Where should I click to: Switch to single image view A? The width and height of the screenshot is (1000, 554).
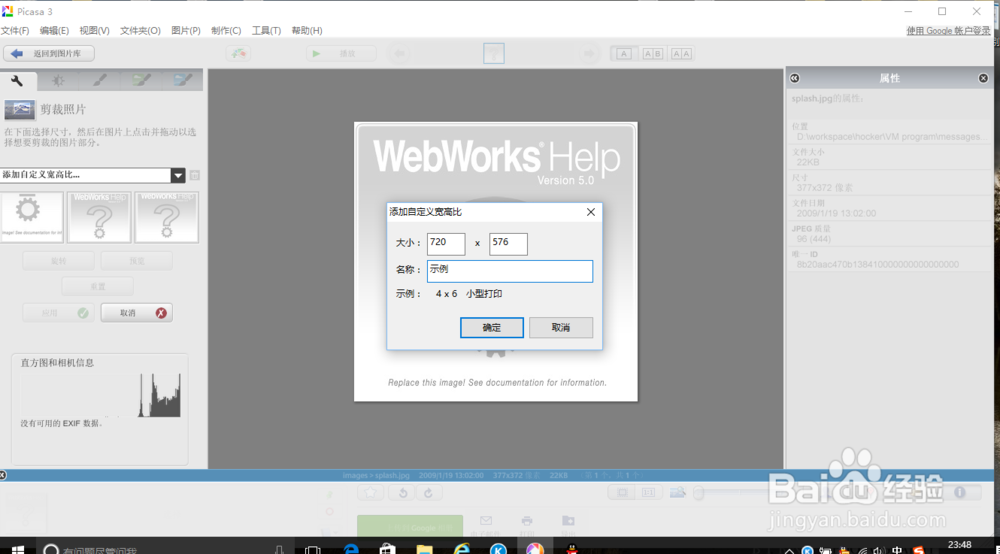[x=624, y=54]
